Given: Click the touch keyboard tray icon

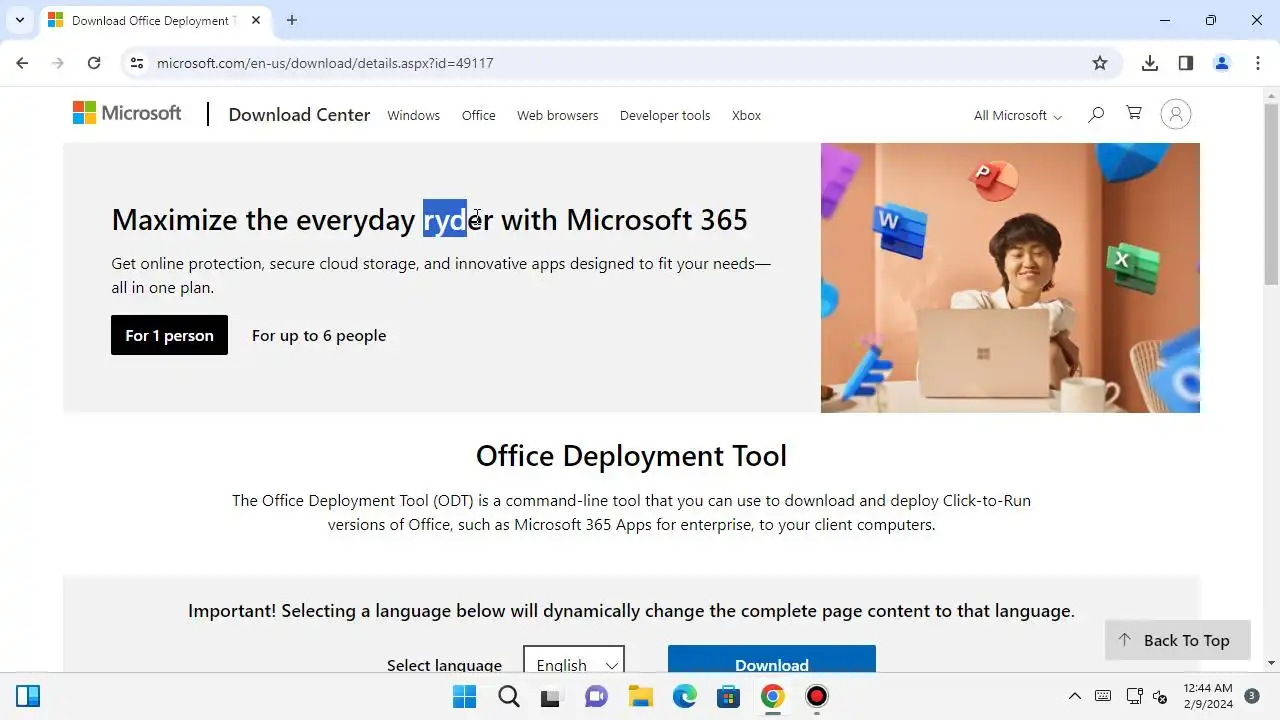Looking at the screenshot, I should coord(1103,696).
